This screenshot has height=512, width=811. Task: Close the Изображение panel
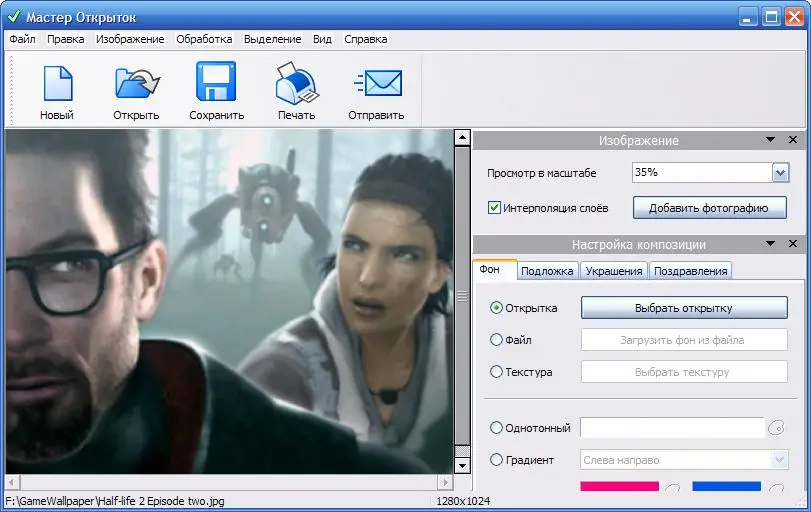click(x=792, y=140)
